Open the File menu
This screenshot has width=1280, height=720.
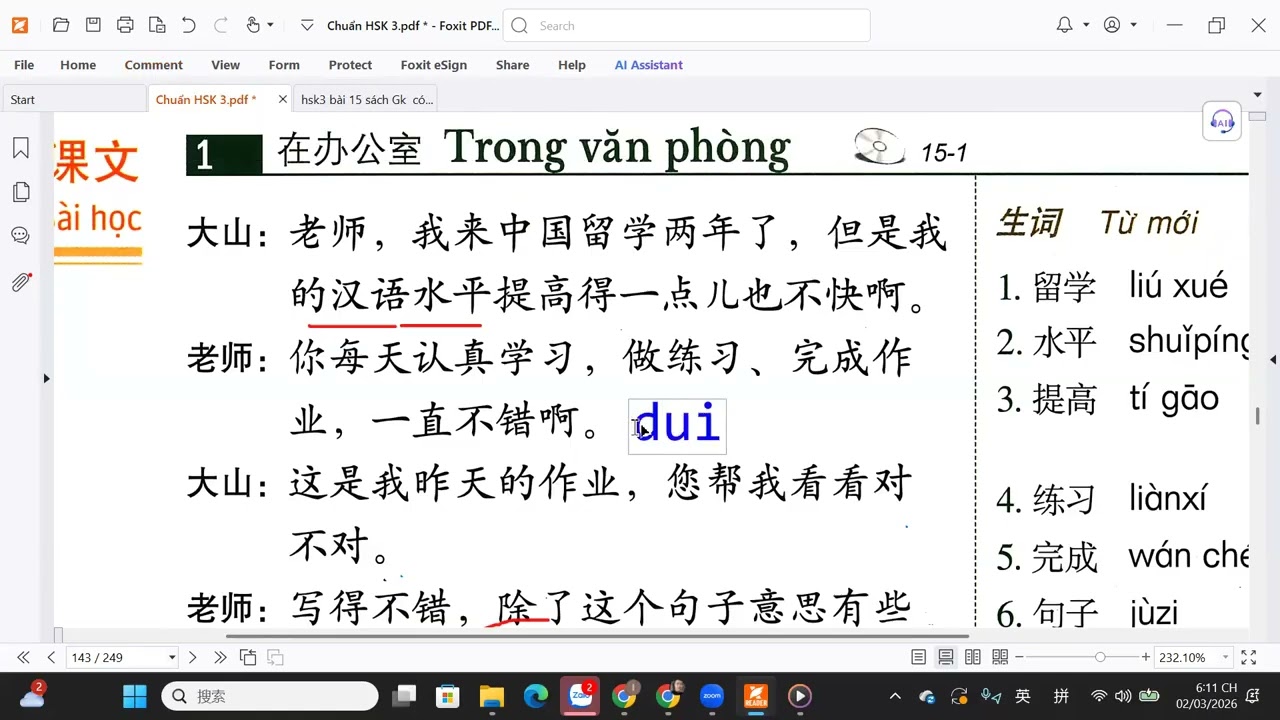point(24,65)
